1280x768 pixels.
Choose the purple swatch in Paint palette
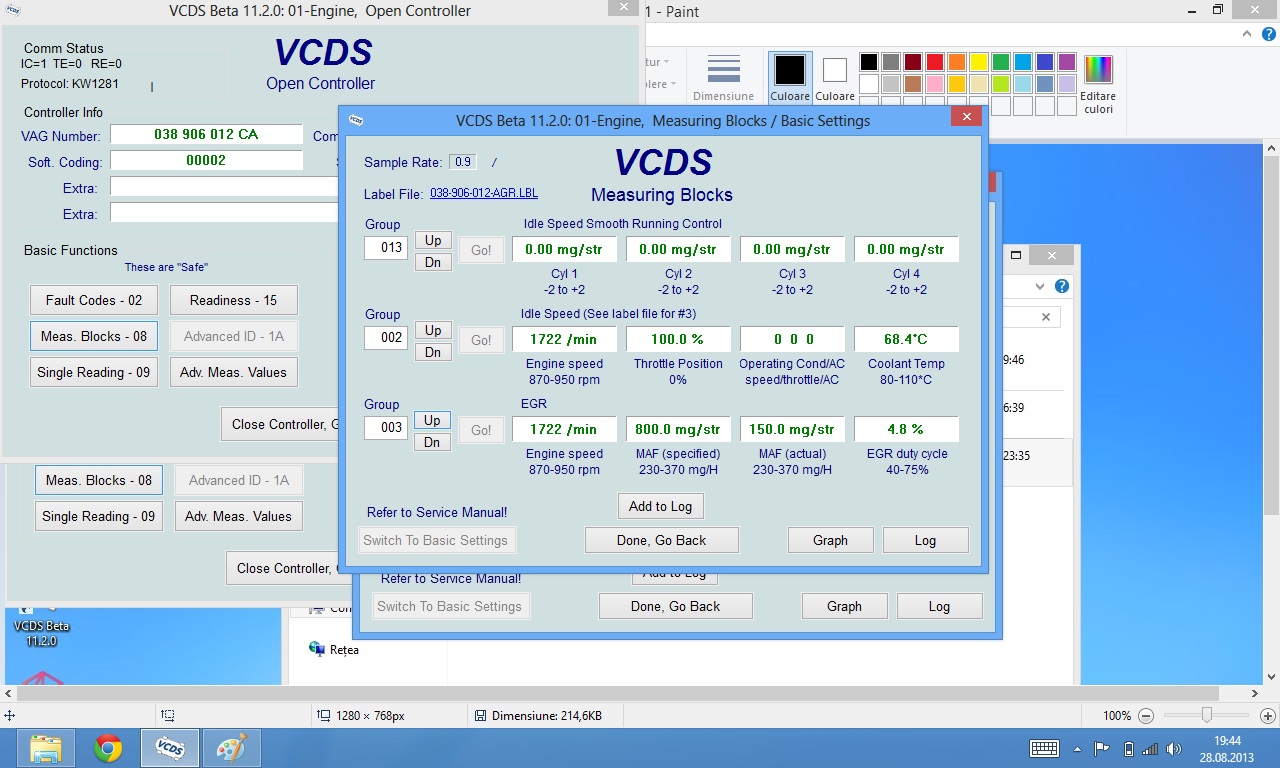click(1066, 62)
